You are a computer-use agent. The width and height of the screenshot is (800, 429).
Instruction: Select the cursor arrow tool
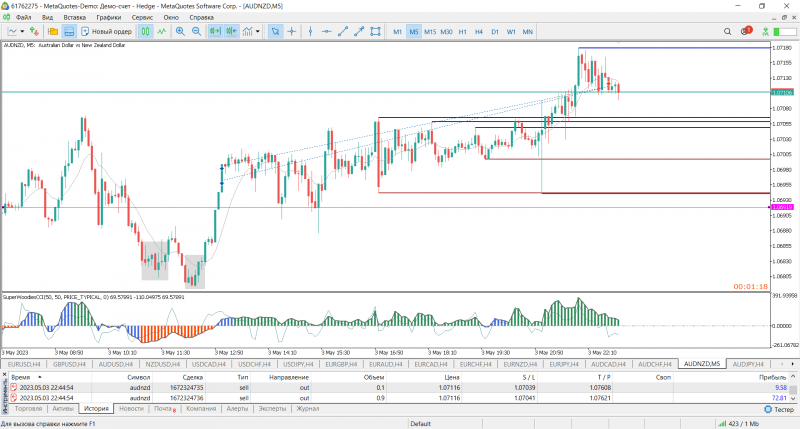(276, 32)
